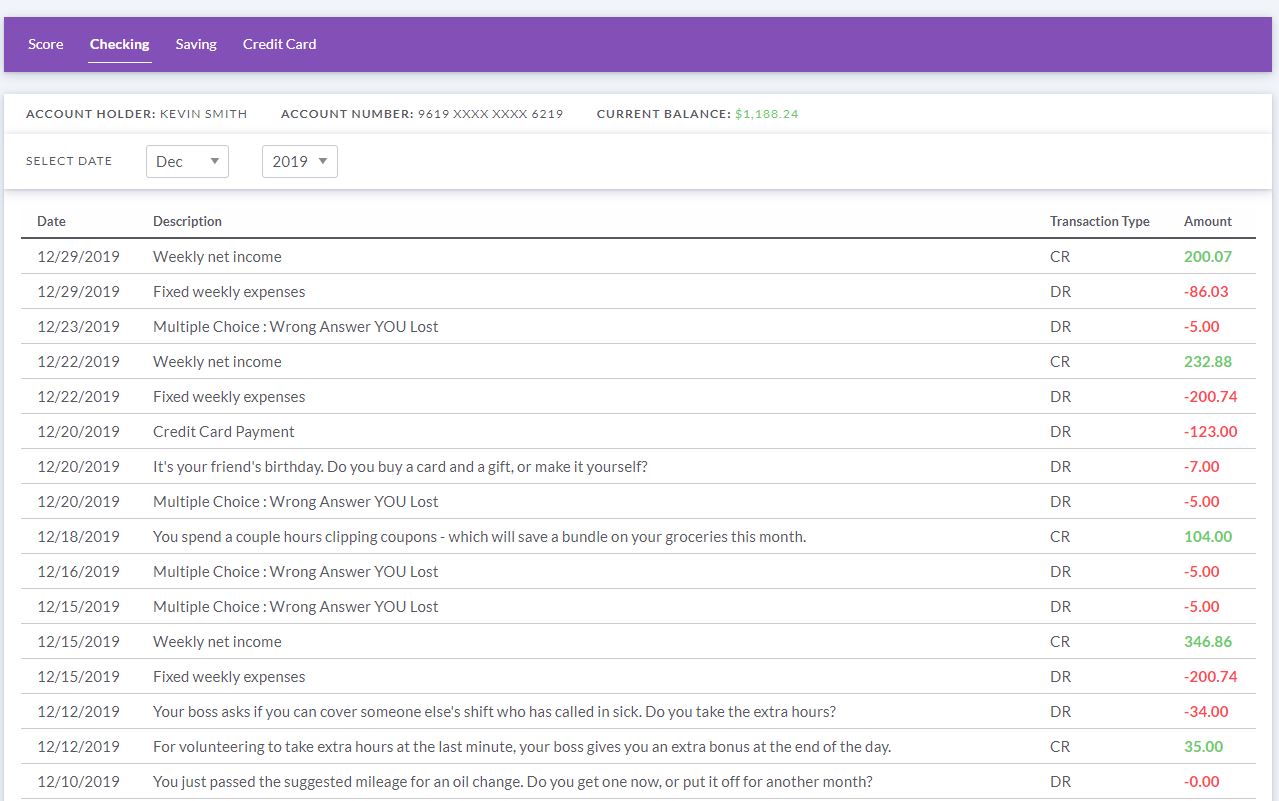Click the clipping coupons description
The image size is (1279, 801).
[x=479, y=536]
